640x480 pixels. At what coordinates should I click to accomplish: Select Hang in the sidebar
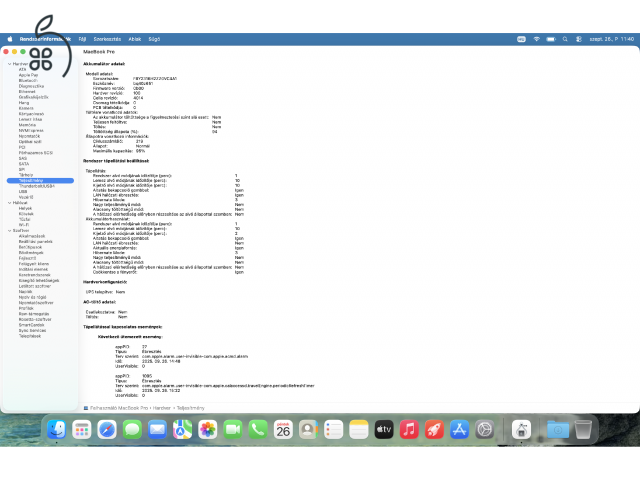click(x=24, y=103)
